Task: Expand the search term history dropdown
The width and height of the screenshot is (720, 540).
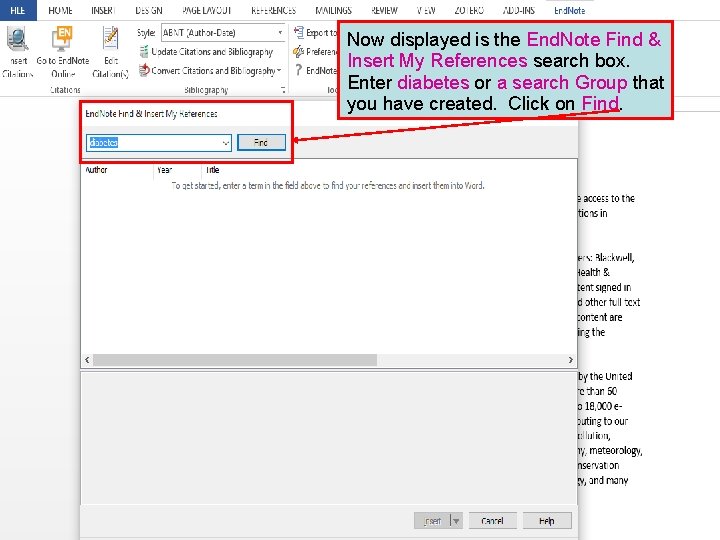Action: coord(226,143)
